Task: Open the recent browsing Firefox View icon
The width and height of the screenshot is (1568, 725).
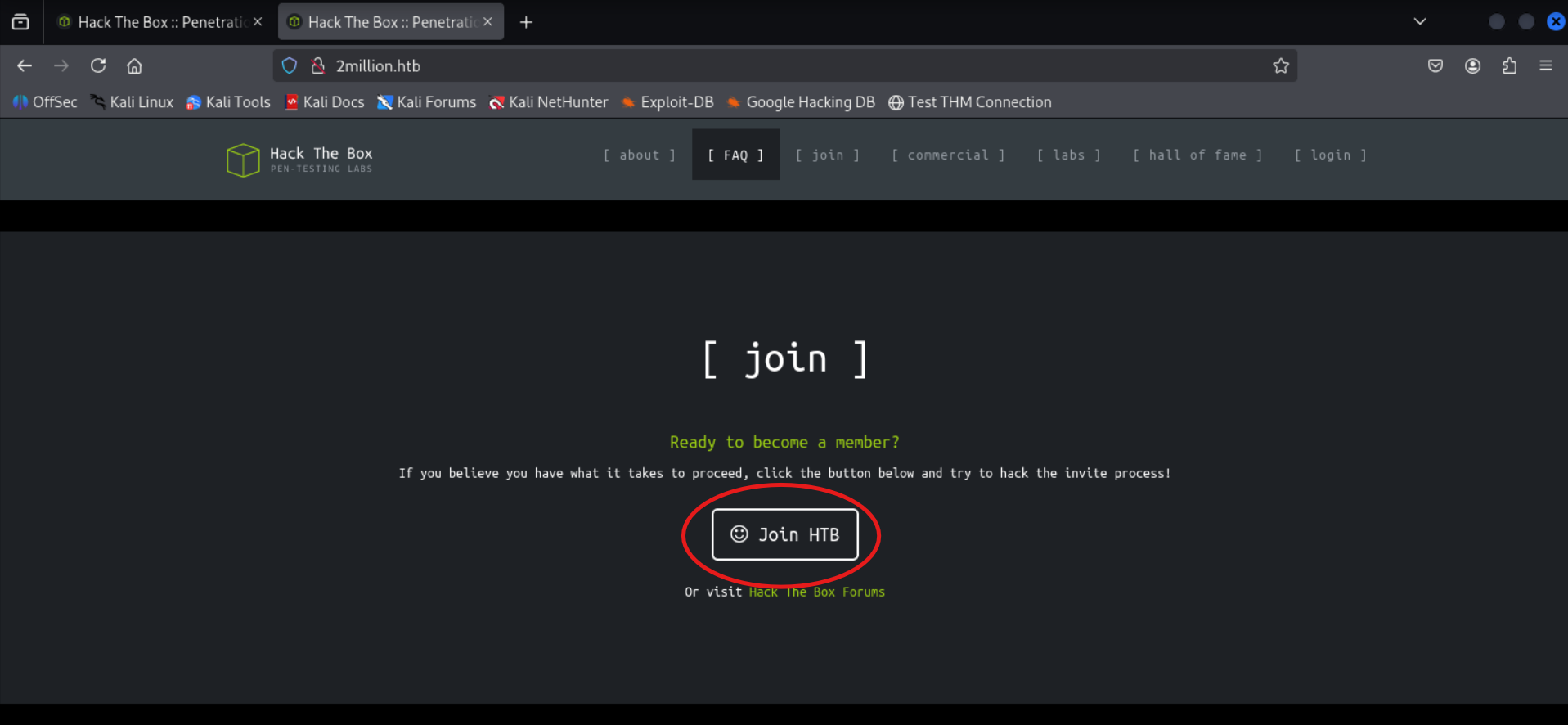Action: point(20,22)
